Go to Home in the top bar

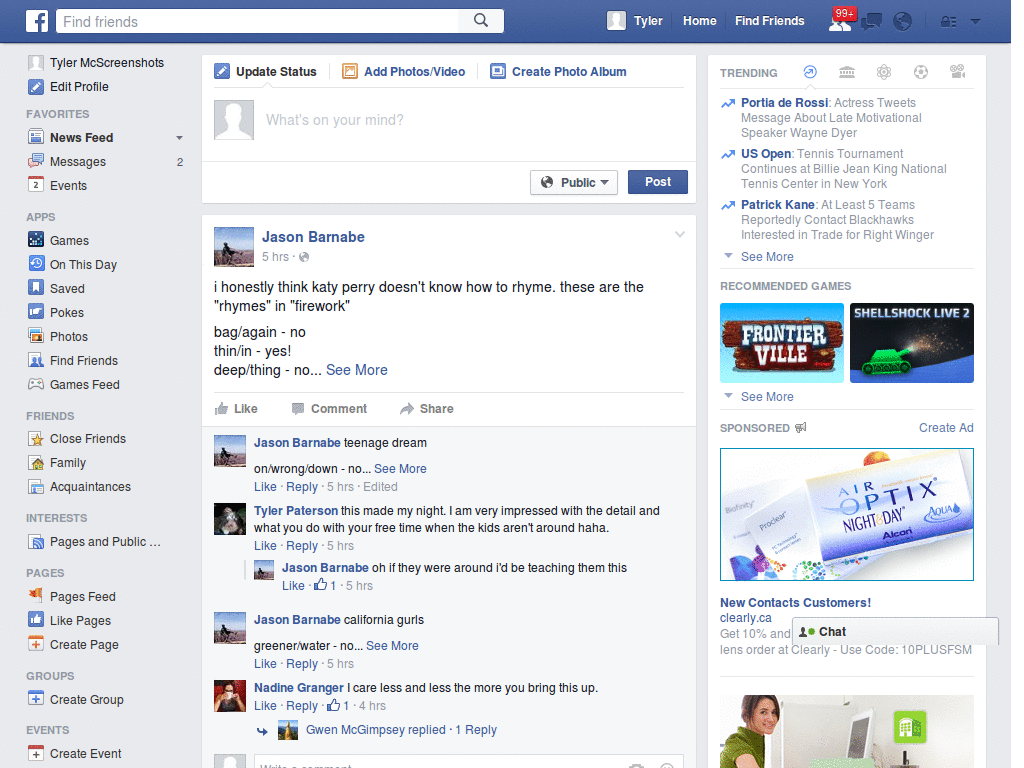699,21
